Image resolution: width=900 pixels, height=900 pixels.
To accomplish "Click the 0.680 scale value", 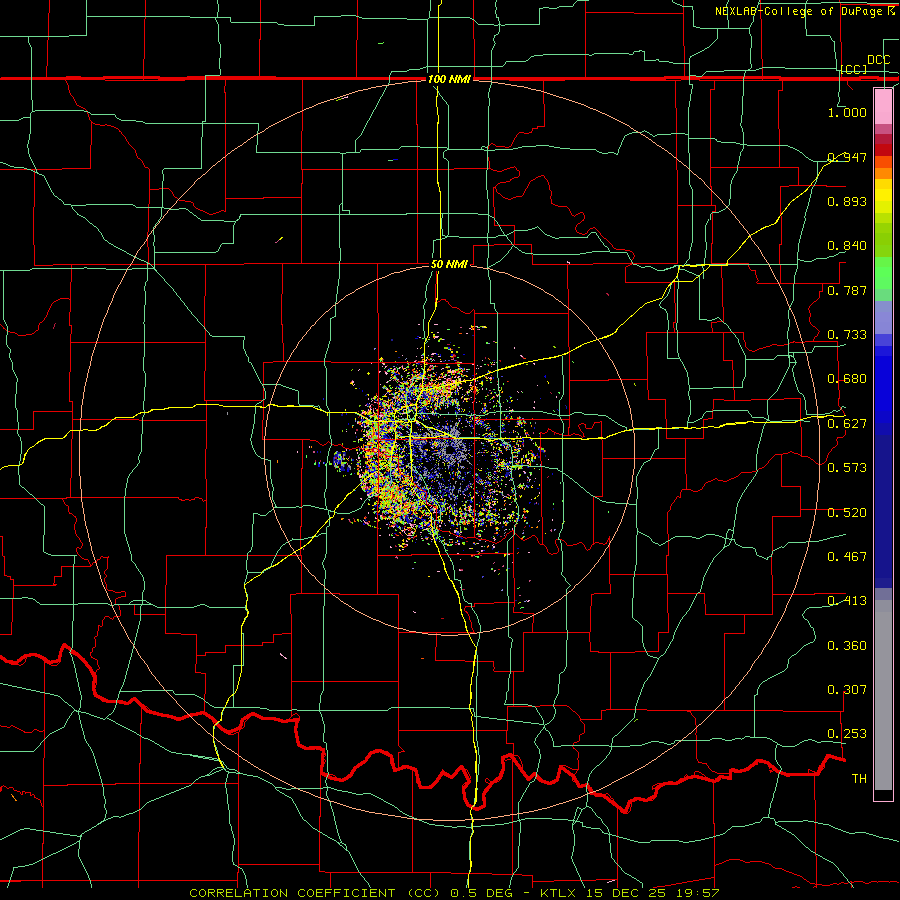I will pos(847,379).
